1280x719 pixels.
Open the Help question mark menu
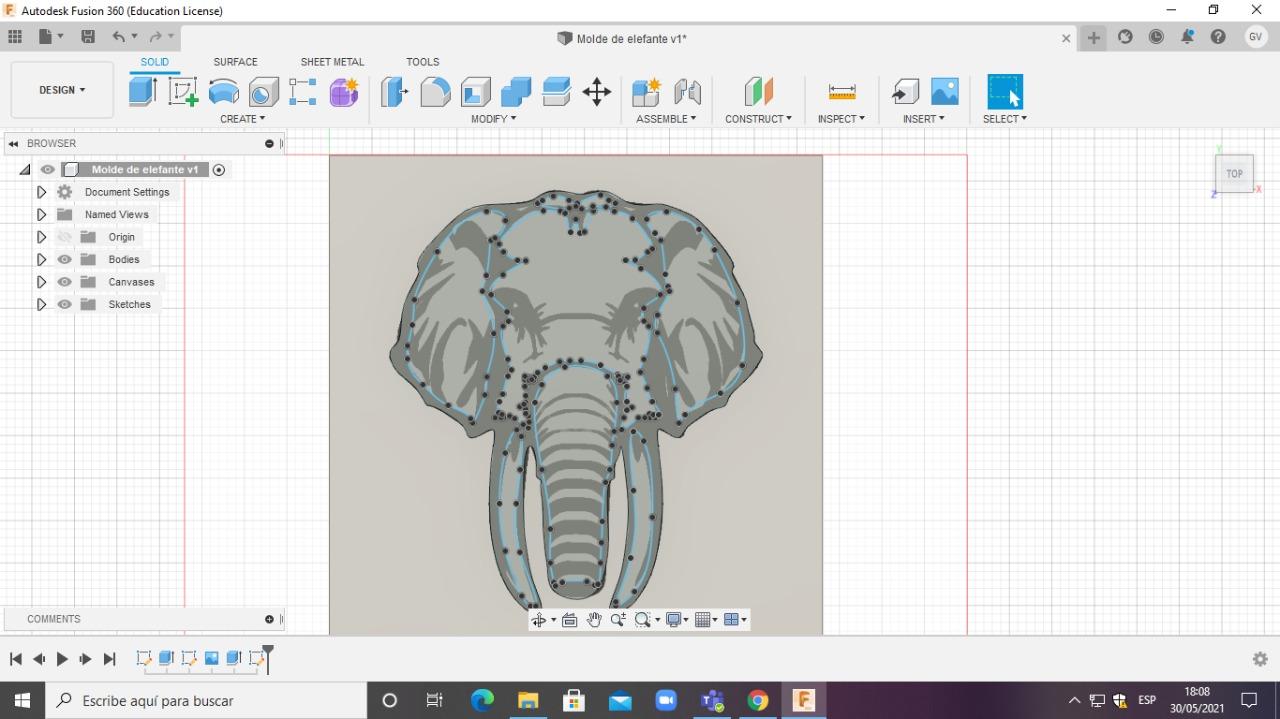(1218, 37)
